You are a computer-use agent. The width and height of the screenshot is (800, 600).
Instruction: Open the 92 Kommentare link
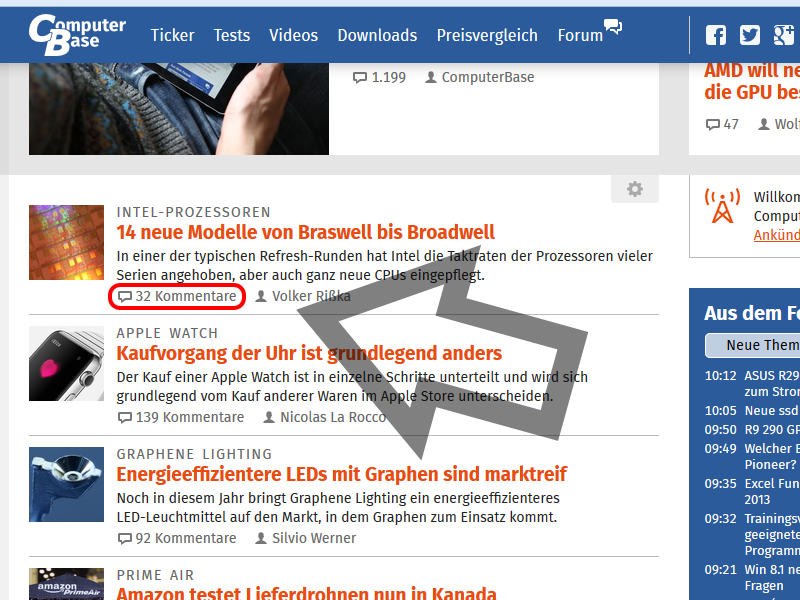click(186, 538)
